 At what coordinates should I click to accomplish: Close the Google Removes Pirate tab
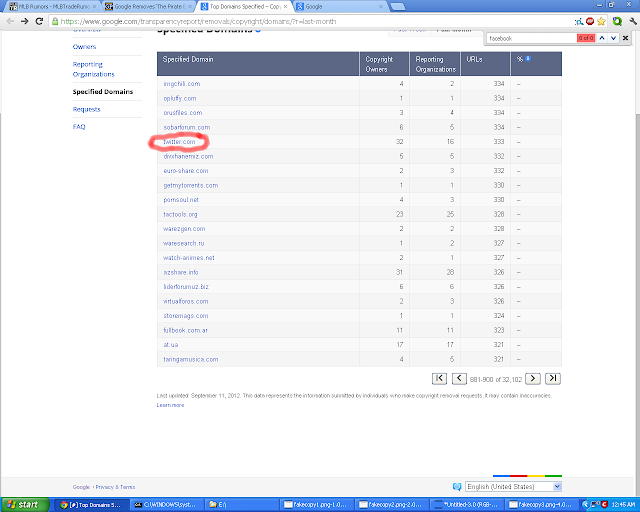click(x=190, y=7)
